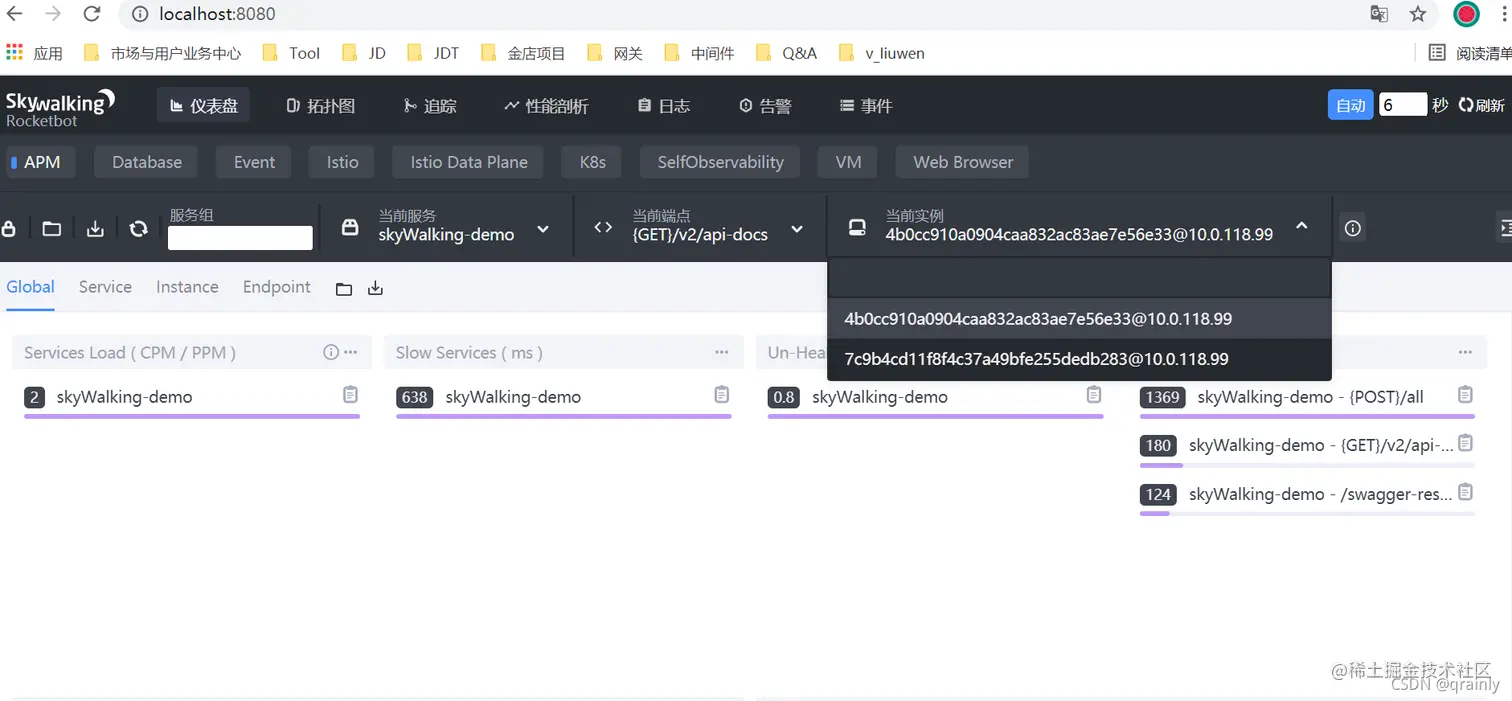Open the Q&A bookmark folder
The image size is (1512, 701).
(x=786, y=53)
